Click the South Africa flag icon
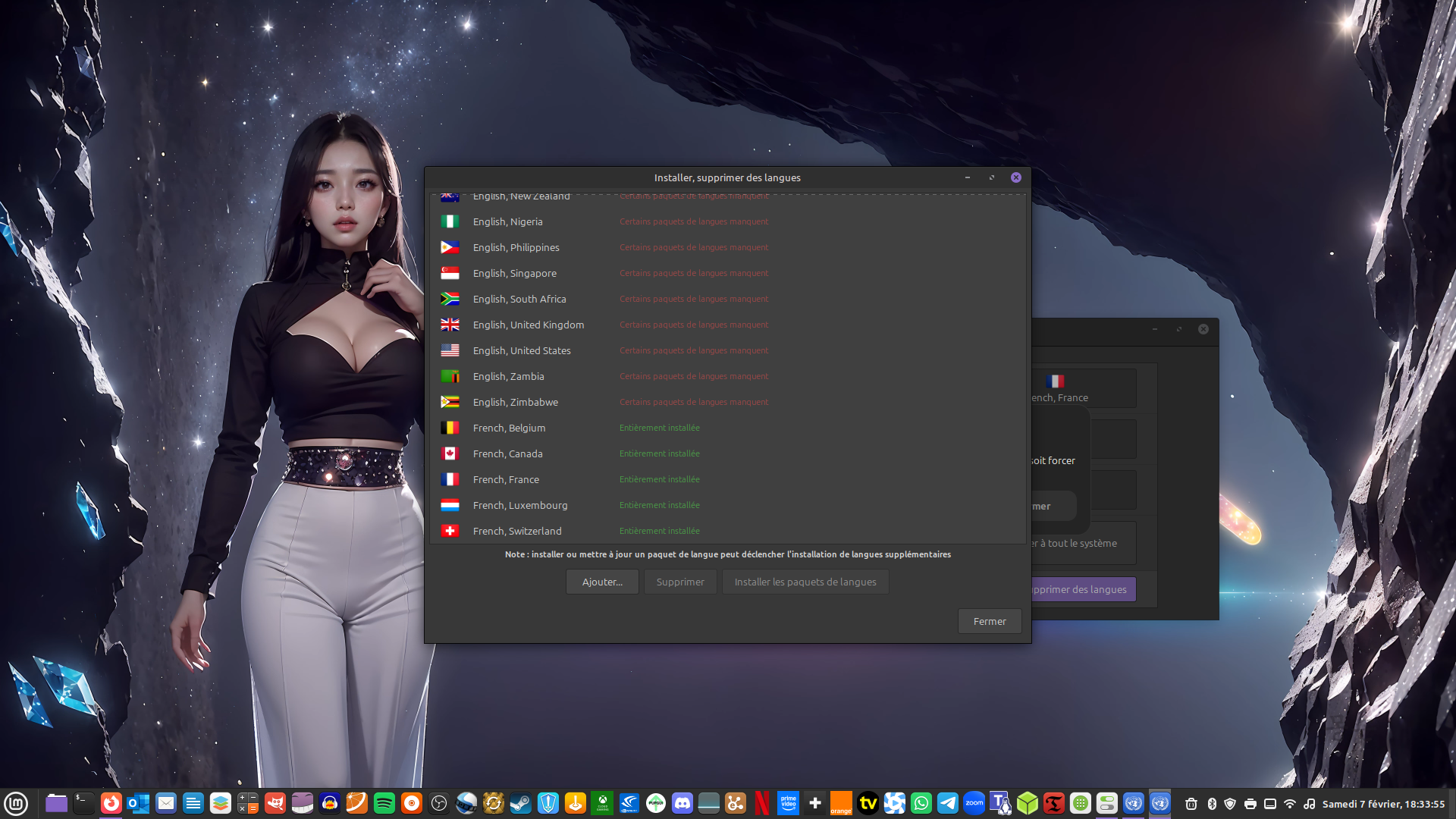The image size is (1456, 819). tap(450, 299)
